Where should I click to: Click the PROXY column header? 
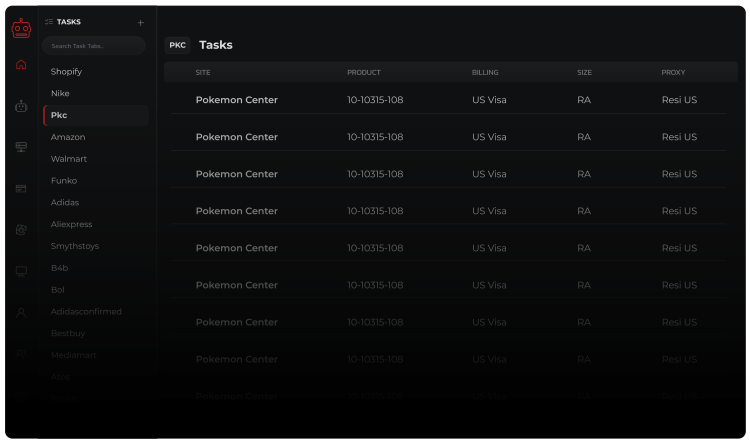coord(673,73)
